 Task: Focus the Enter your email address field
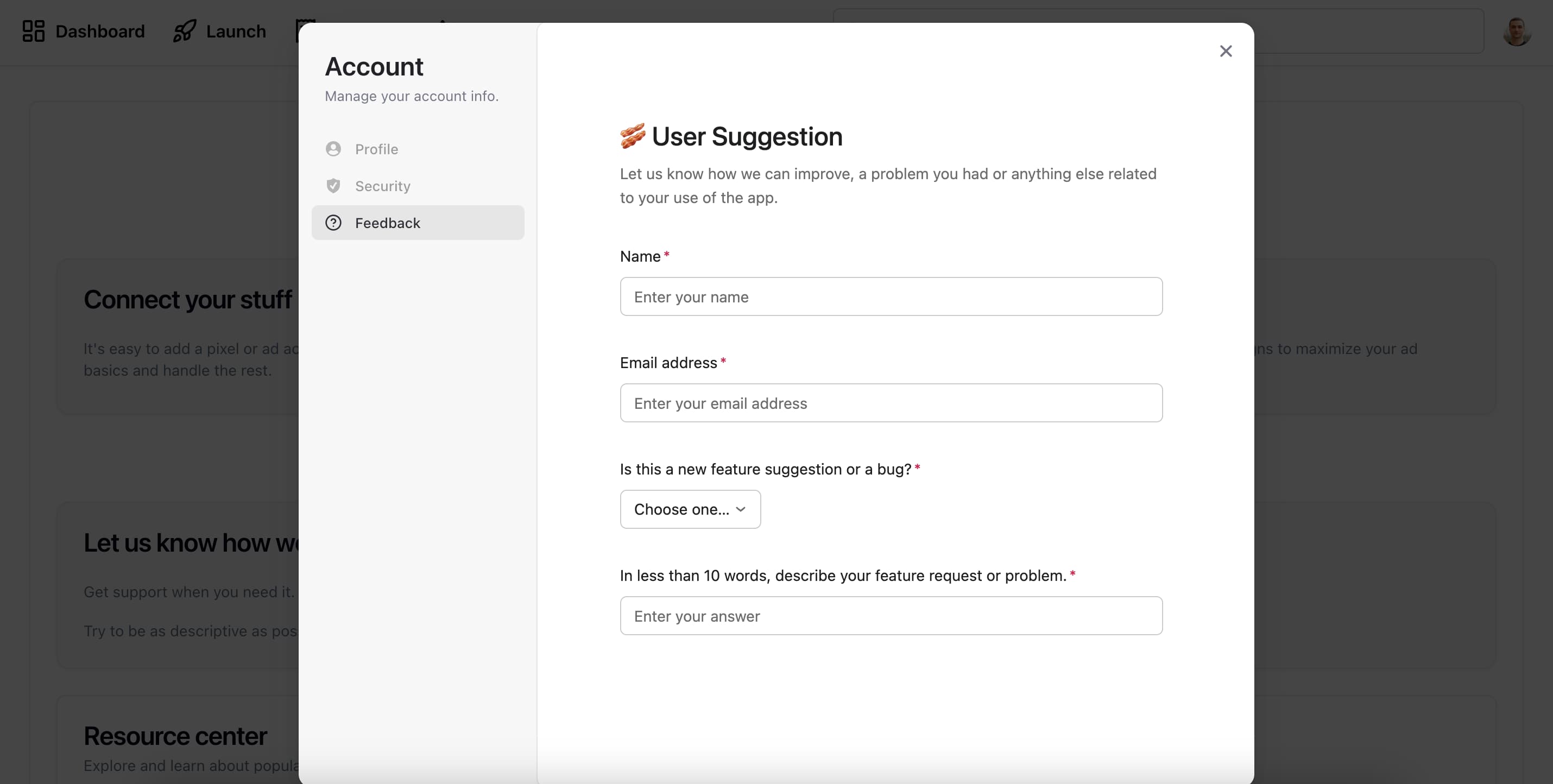pyautogui.click(x=891, y=403)
